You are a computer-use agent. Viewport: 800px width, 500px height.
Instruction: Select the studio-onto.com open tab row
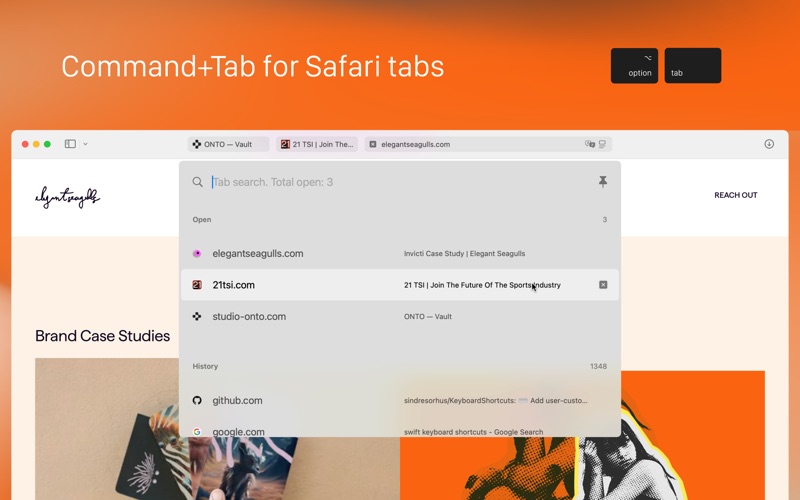pyautogui.click(x=400, y=316)
